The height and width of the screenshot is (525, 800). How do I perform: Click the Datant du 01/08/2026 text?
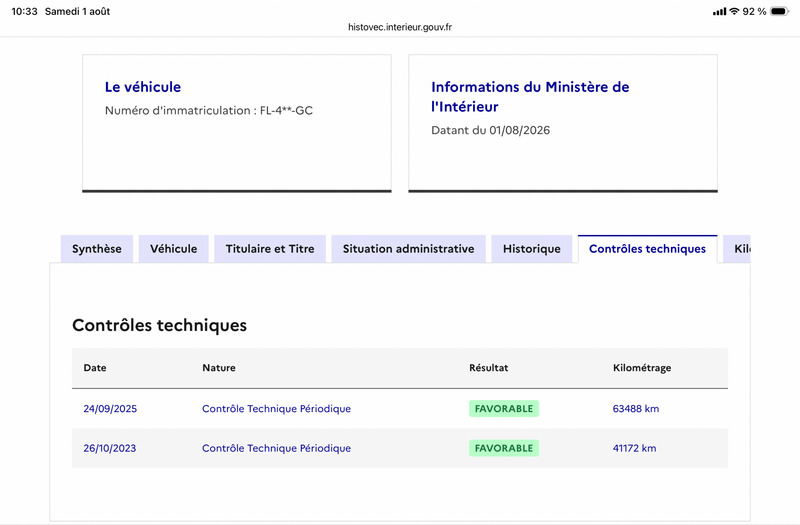(490, 130)
